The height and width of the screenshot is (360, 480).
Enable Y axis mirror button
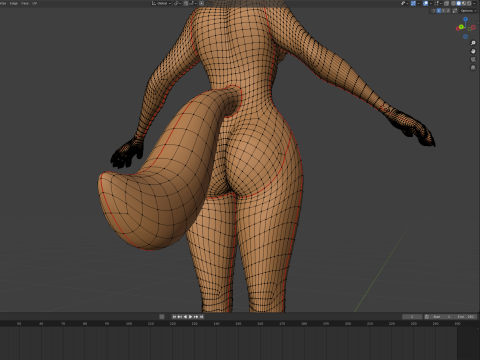(443, 11)
